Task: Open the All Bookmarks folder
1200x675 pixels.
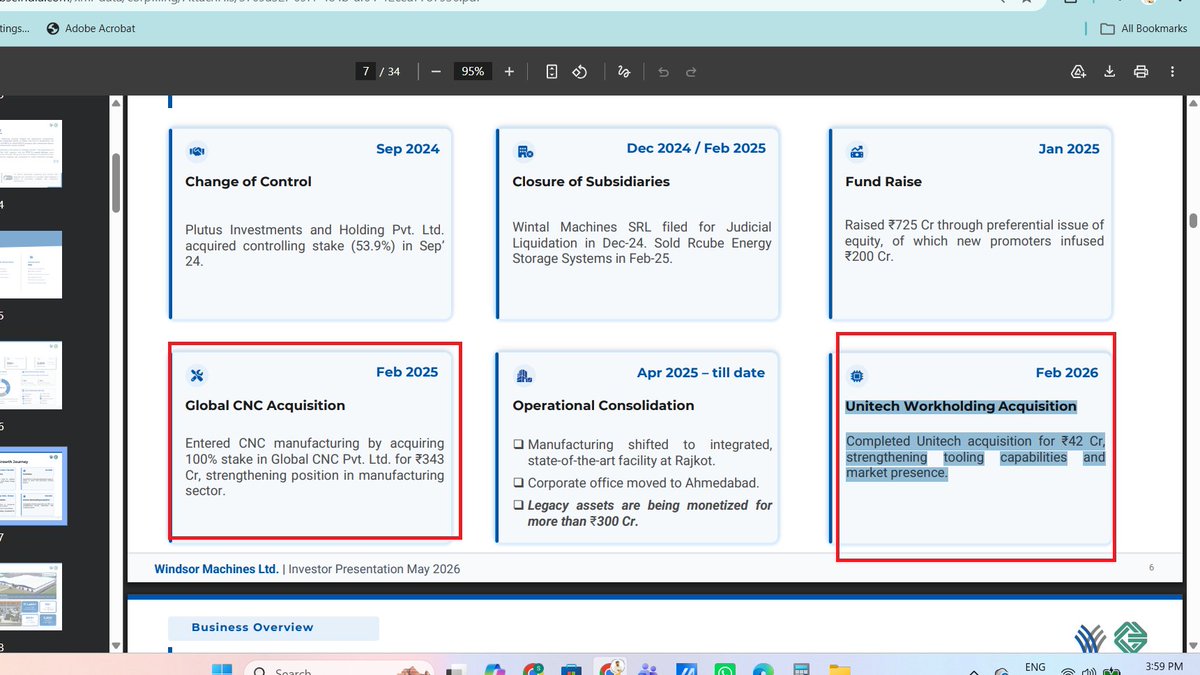Action: (1143, 28)
